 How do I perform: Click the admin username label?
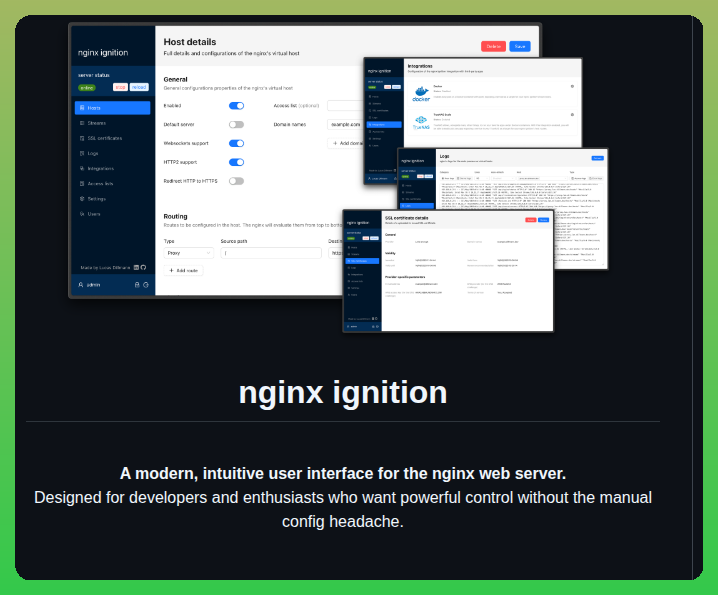tap(93, 285)
